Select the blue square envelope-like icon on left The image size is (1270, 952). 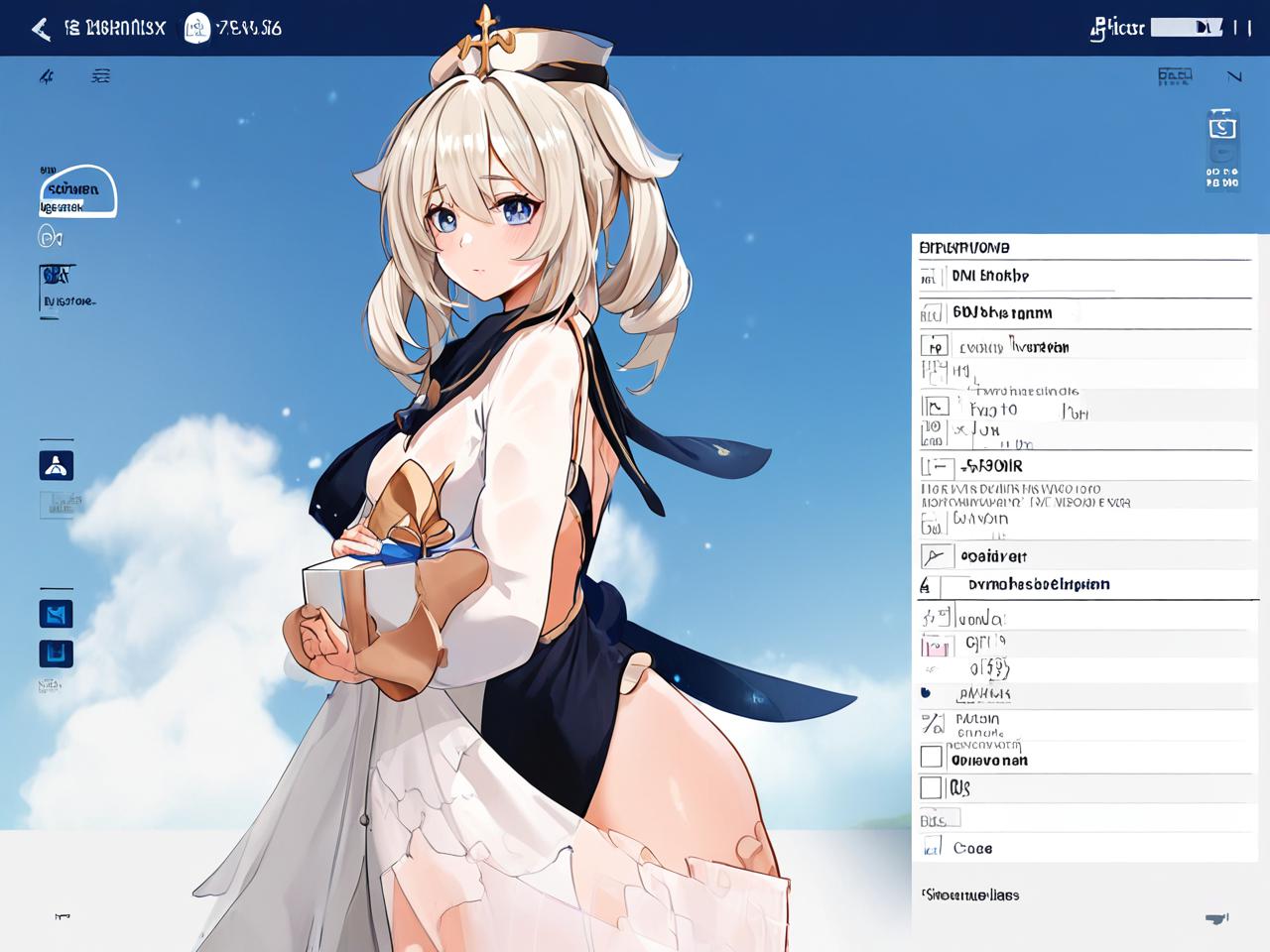pyautogui.click(x=57, y=614)
